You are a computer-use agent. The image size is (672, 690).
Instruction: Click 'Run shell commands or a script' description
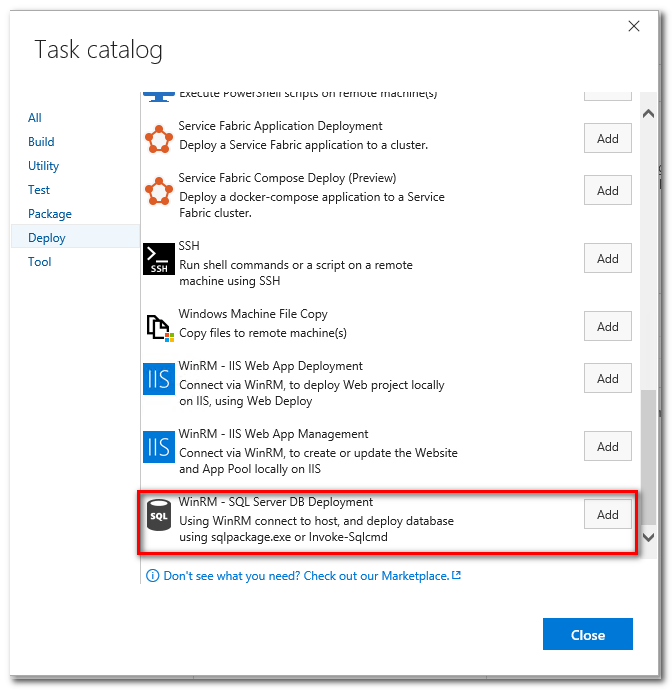pos(296,273)
